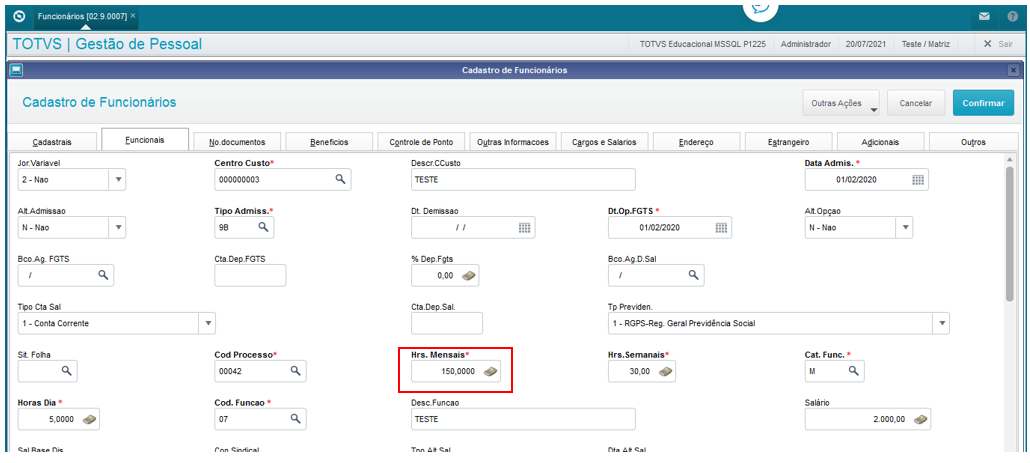The width and height of the screenshot is (1030, 463).
Task: Click the Cta.Dep.FGTS input field
Action: (x=250, y=275)
